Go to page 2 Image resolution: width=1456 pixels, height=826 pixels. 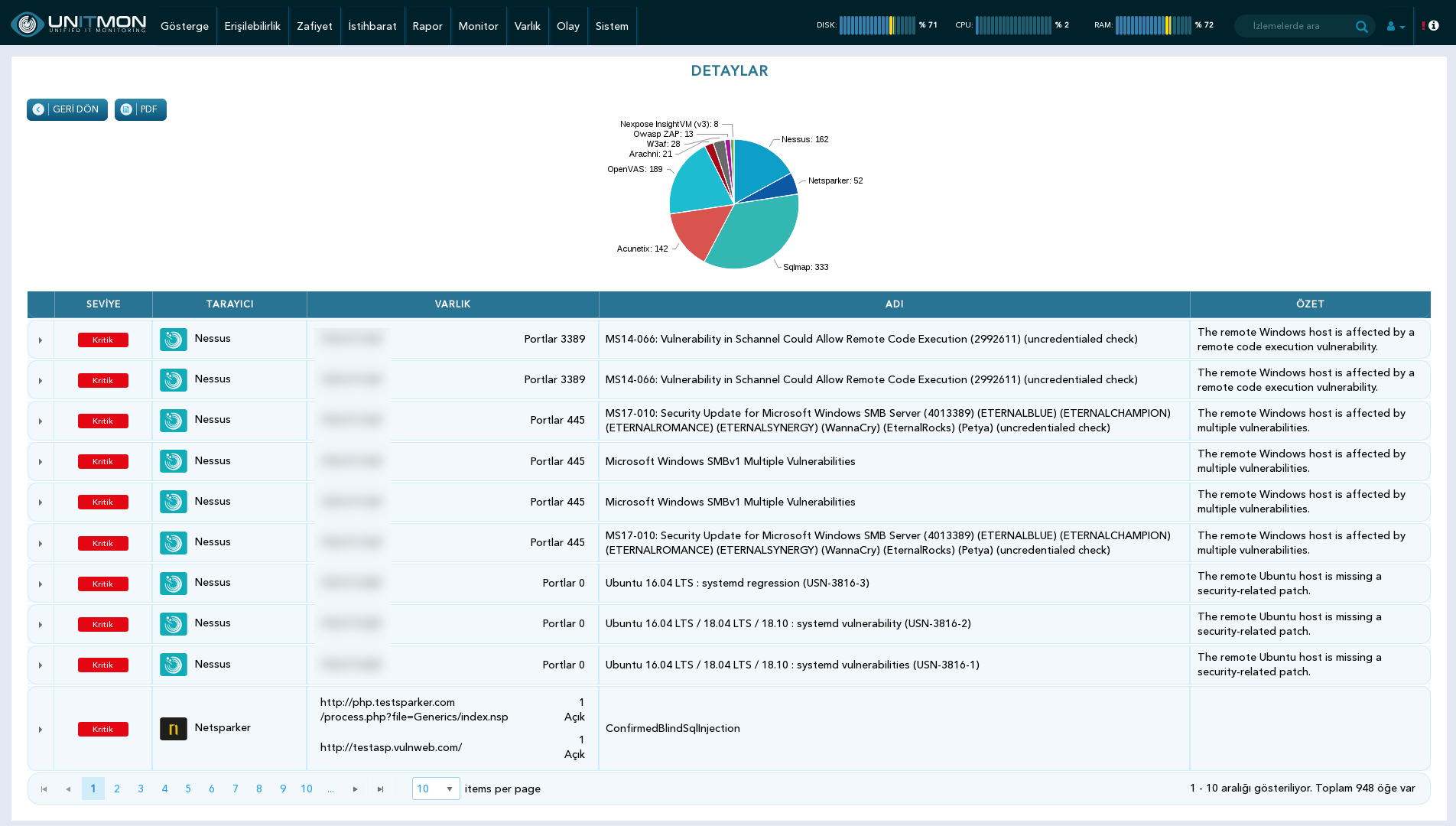(x=117, y=789)
